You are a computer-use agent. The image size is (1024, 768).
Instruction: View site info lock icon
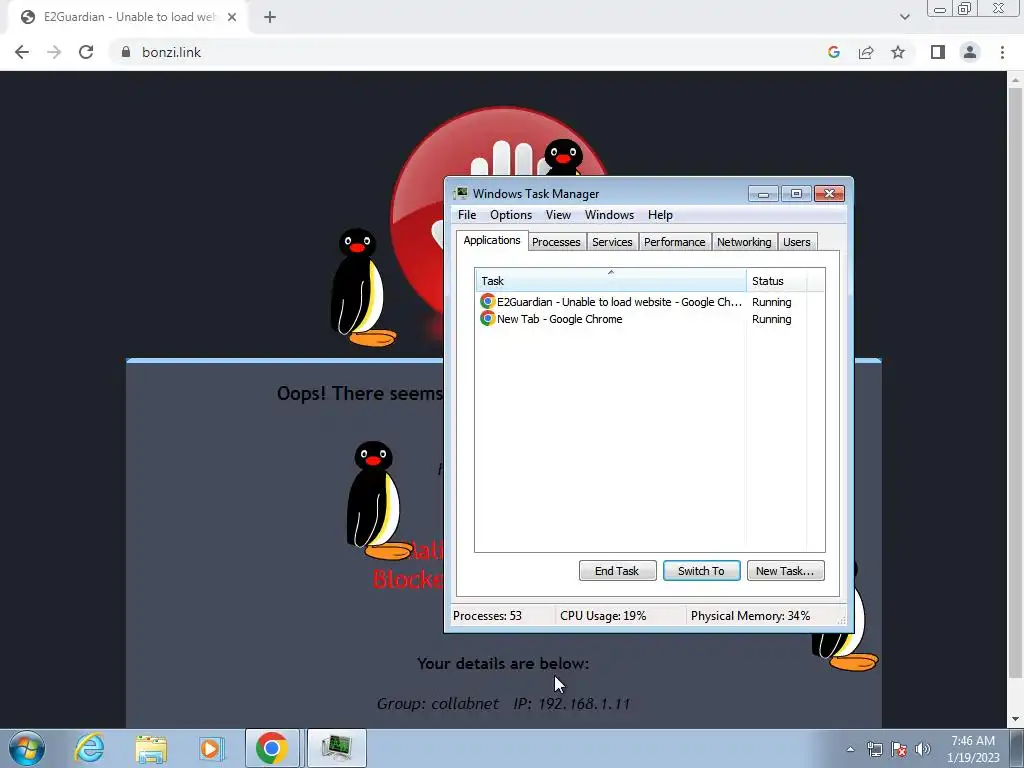(x=126, y=52)
